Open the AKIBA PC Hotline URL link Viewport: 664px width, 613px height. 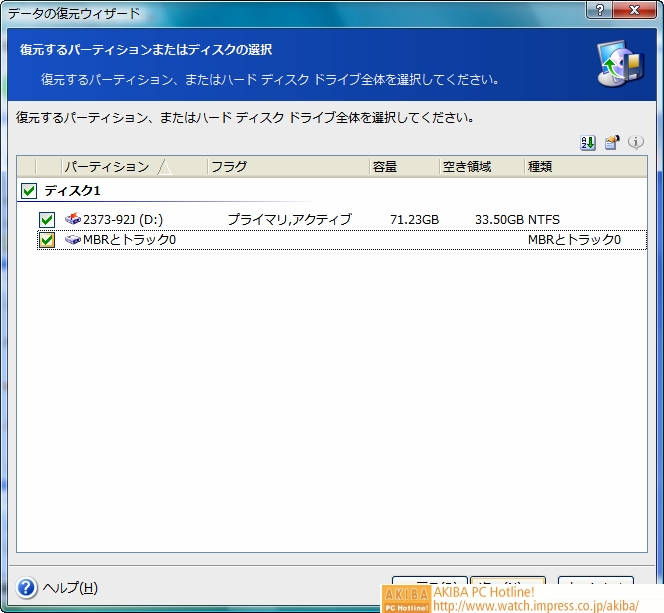pyautogui.click(x=535, y=606)
